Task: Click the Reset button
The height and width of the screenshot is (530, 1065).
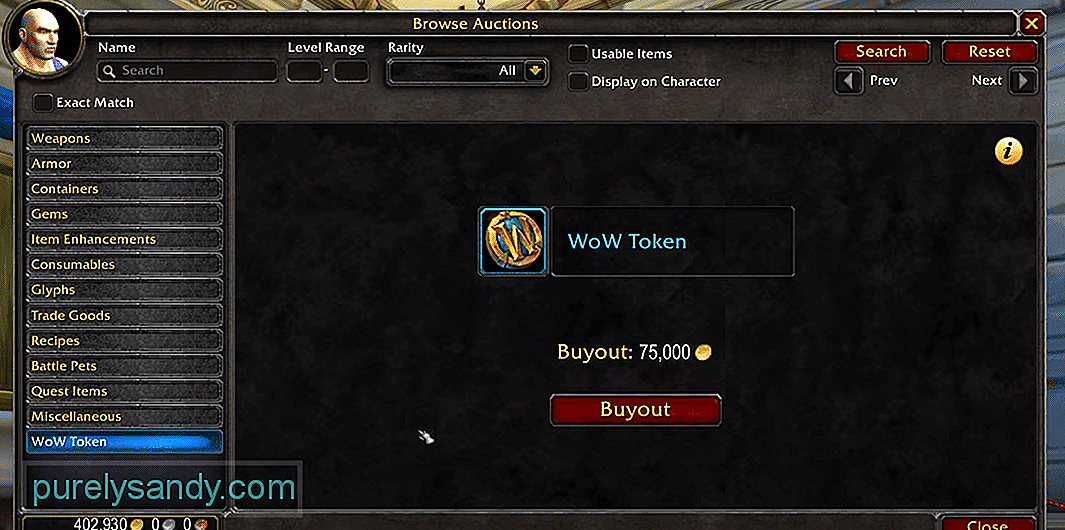Action: tap(990, 52)
